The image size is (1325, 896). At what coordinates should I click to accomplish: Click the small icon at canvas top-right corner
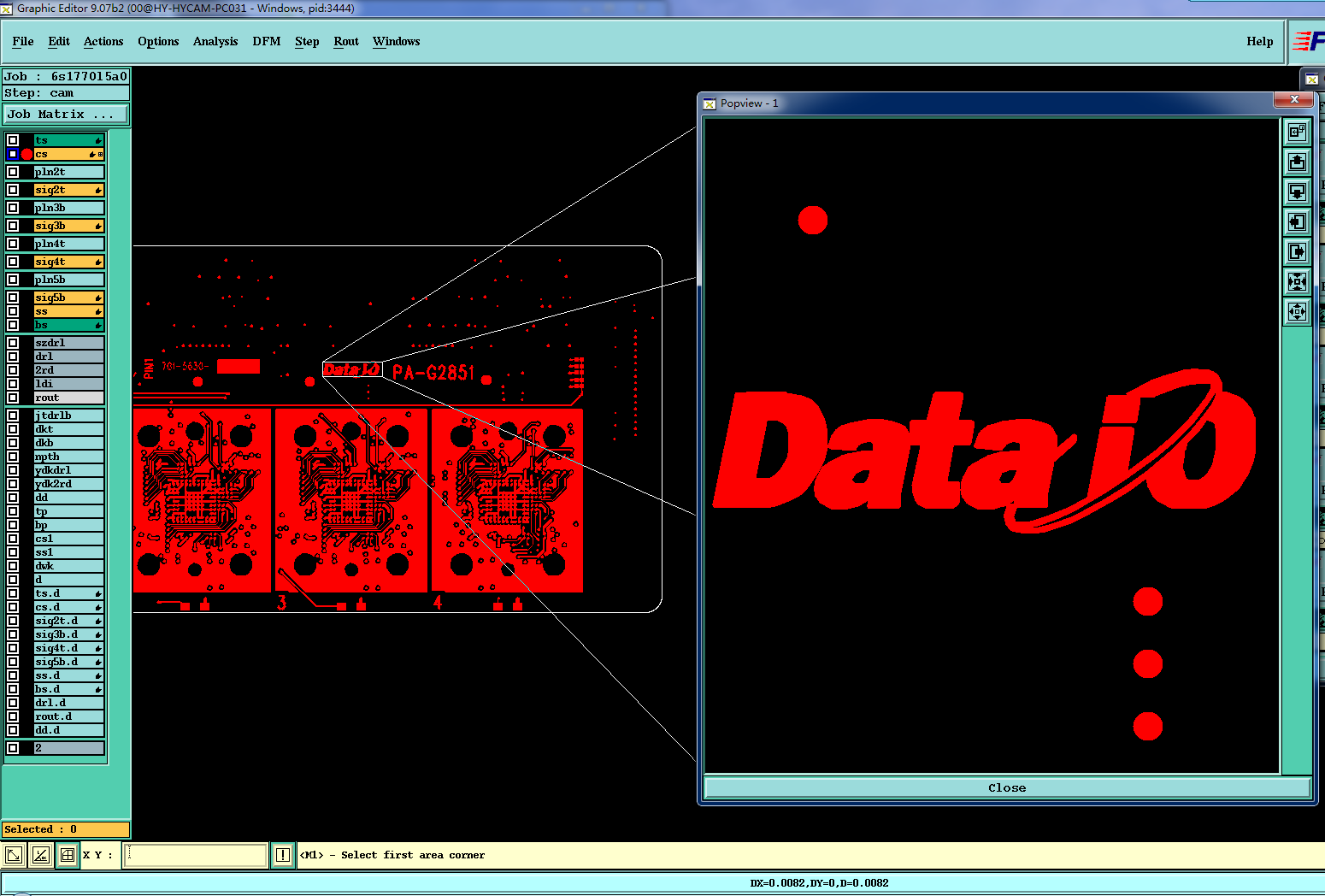coord(1311,80)
